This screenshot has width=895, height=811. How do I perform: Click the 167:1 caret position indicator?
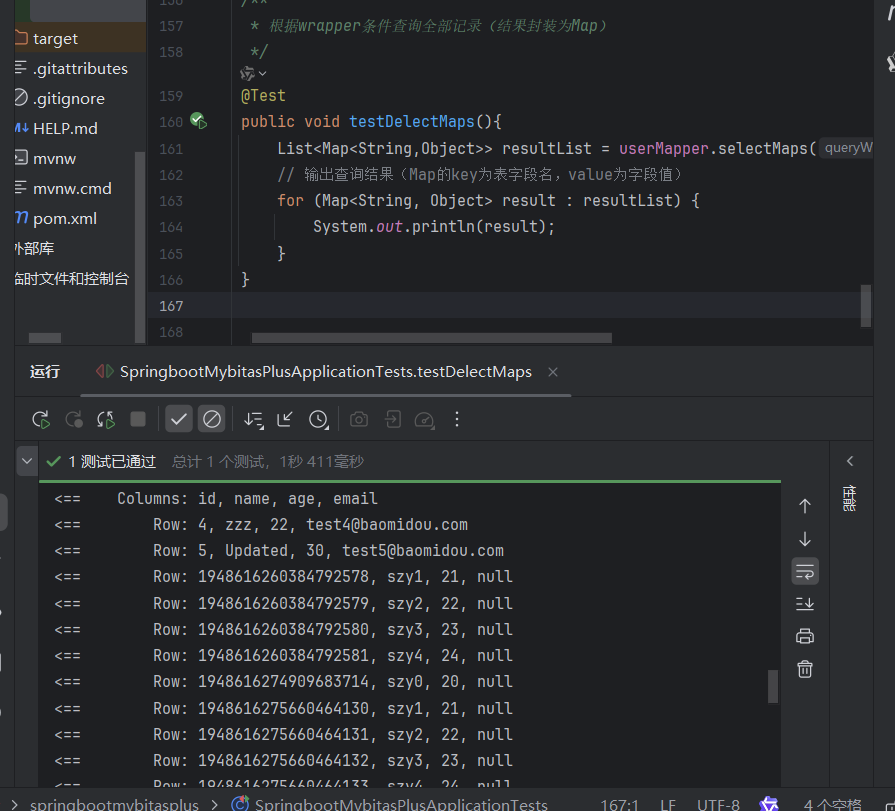pyautogui.click(x=620, y=805)
